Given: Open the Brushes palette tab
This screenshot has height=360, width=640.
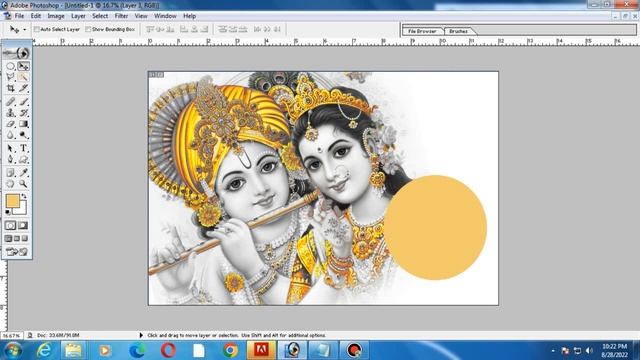Looking at the screenshot, I should tap(458, 31).
